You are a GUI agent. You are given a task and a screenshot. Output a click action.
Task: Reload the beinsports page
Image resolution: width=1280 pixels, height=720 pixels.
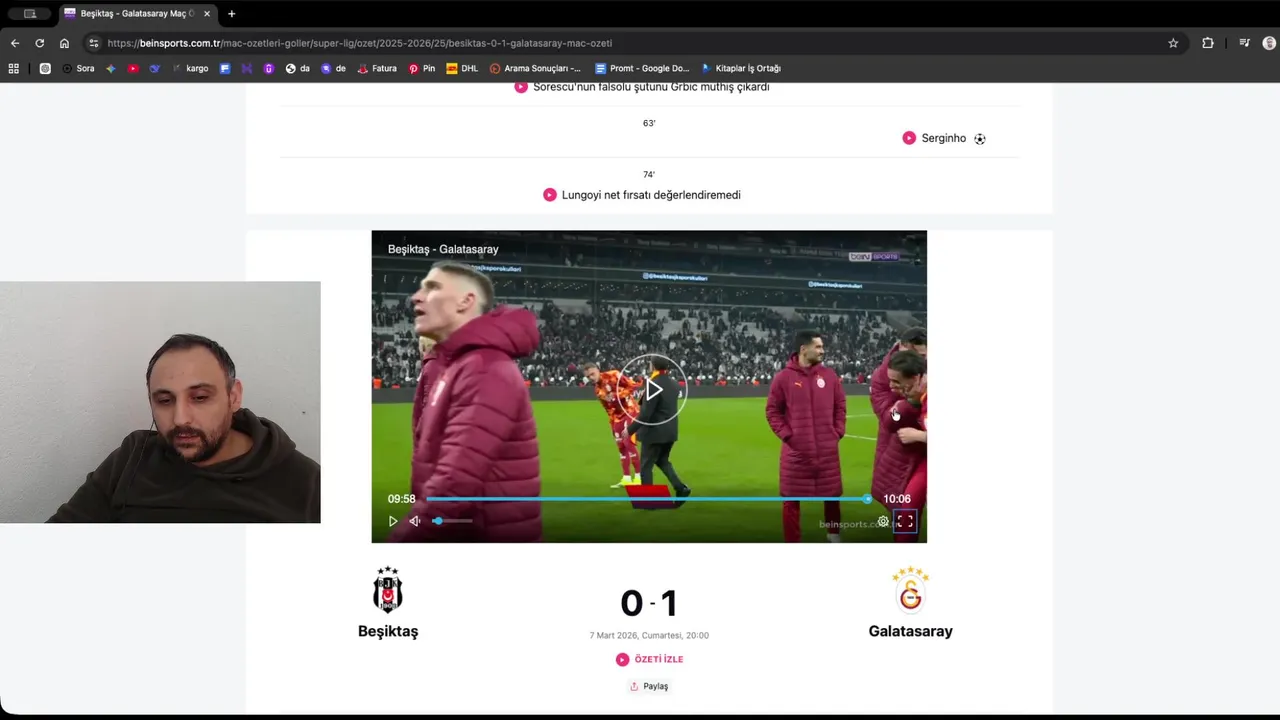pos(40,43)
